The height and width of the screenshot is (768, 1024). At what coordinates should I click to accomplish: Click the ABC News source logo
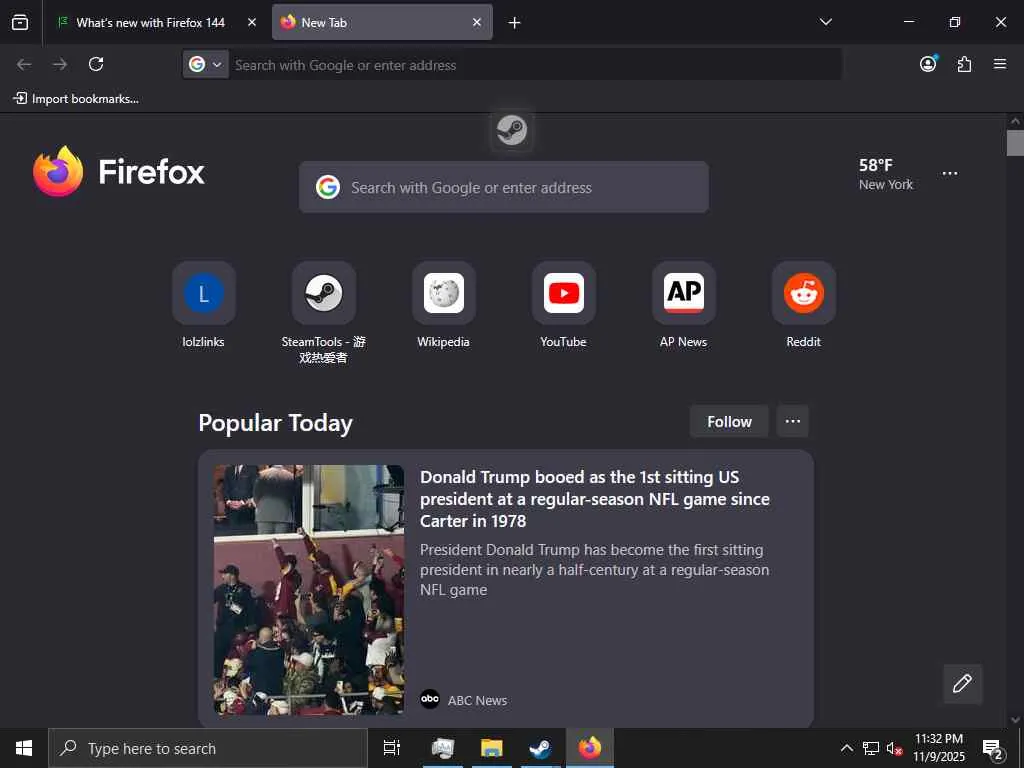430,699
